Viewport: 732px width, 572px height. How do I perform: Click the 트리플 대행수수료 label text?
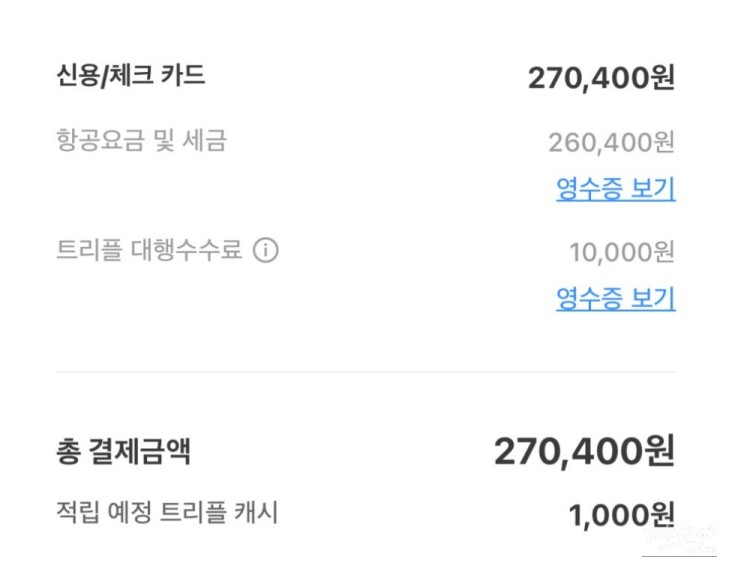coord(149,250)
